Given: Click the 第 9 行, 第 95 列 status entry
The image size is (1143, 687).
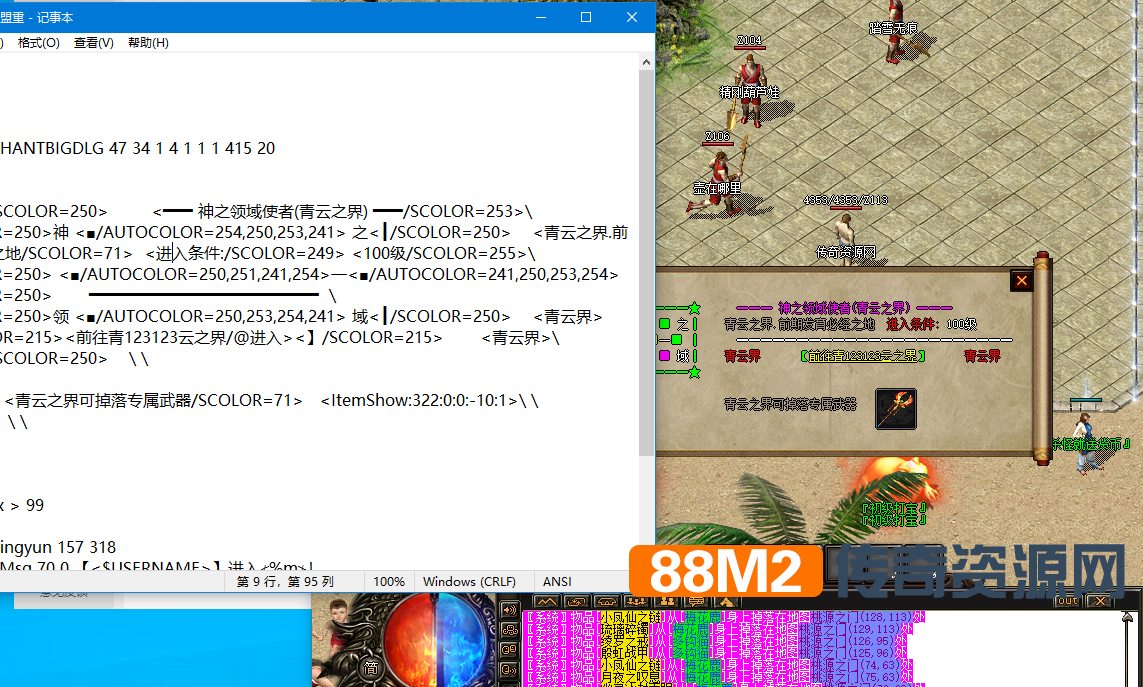Looking at the screenshot, I should (x=285, y=581).
